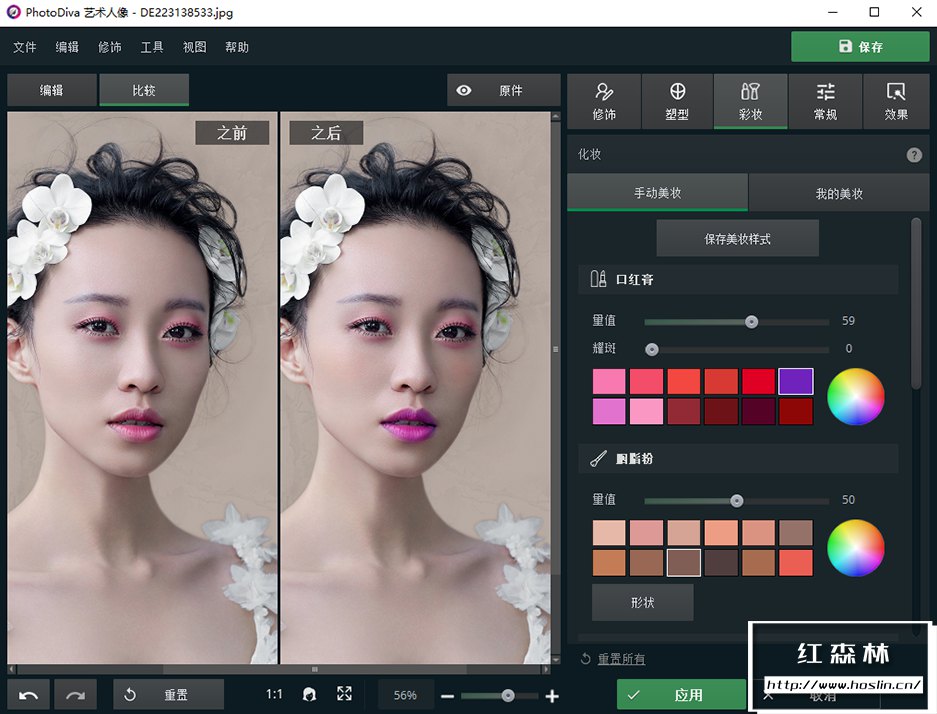Click the zoom in plus icon

pyautogui.click(x=552, y=696)
